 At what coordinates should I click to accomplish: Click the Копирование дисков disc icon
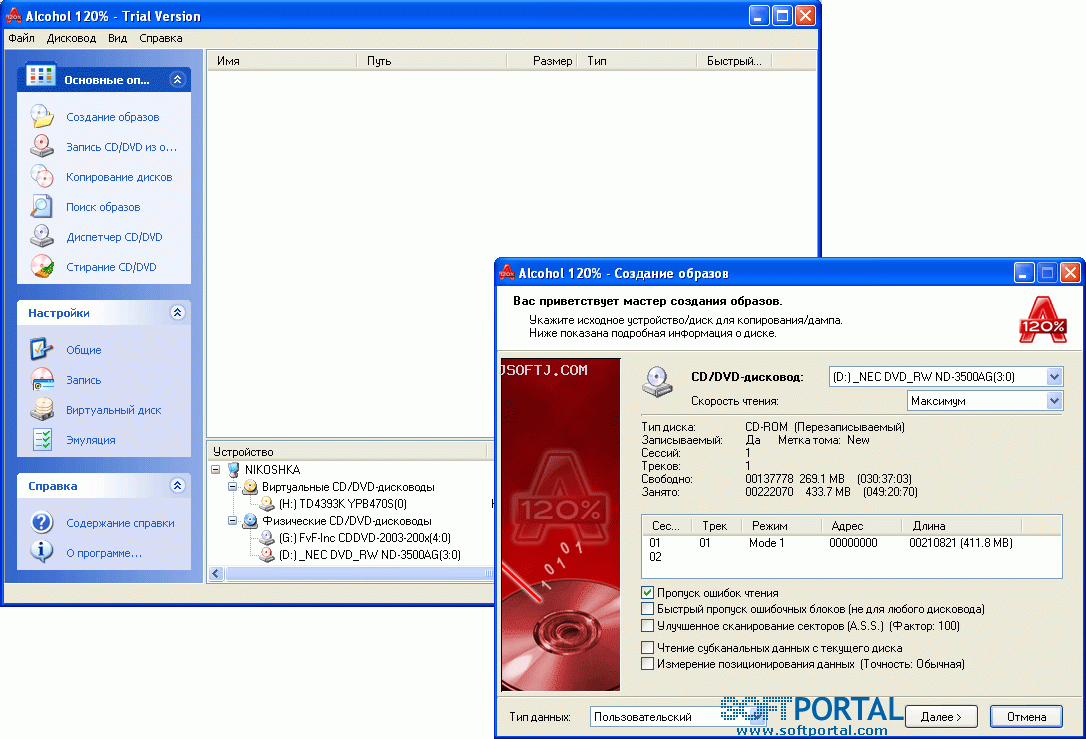pyautogui.click(x=42, y=177)
